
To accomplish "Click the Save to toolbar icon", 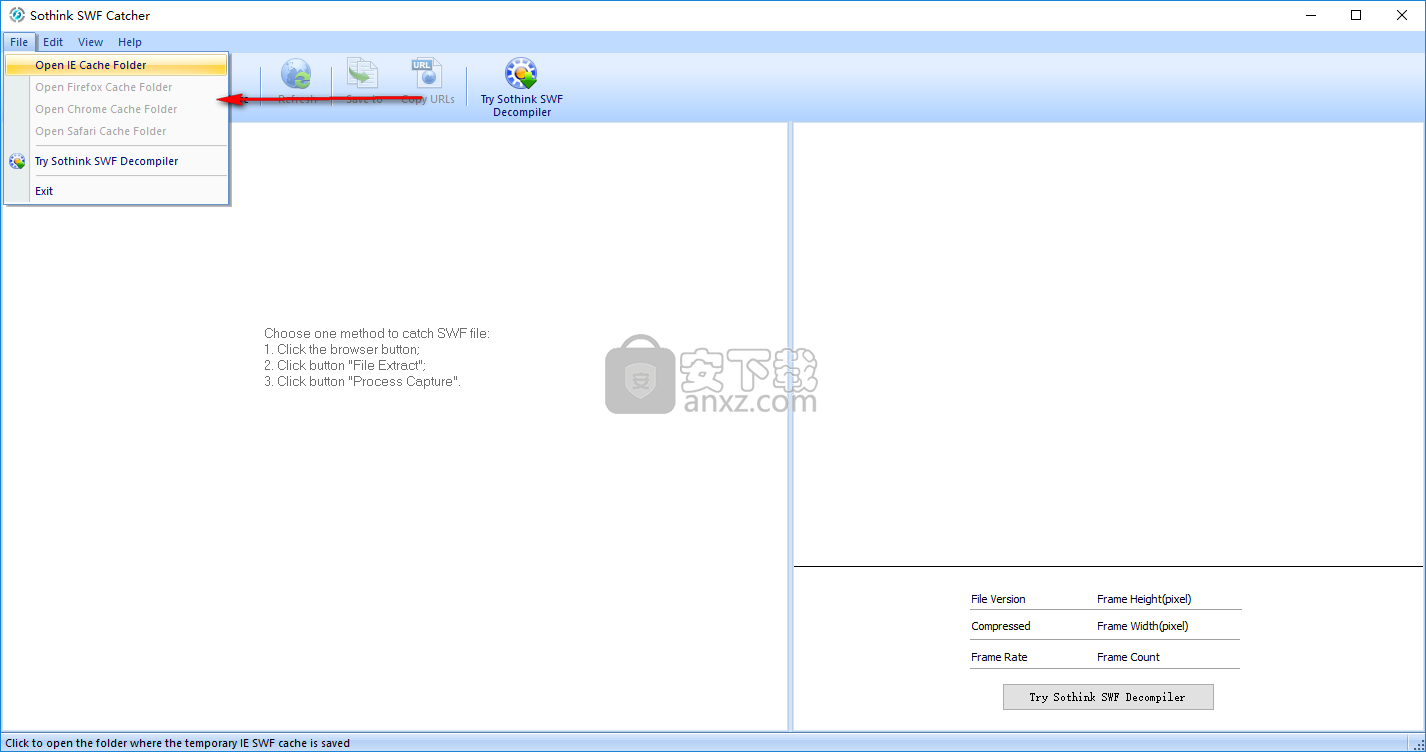I will [x=362, y=73].
